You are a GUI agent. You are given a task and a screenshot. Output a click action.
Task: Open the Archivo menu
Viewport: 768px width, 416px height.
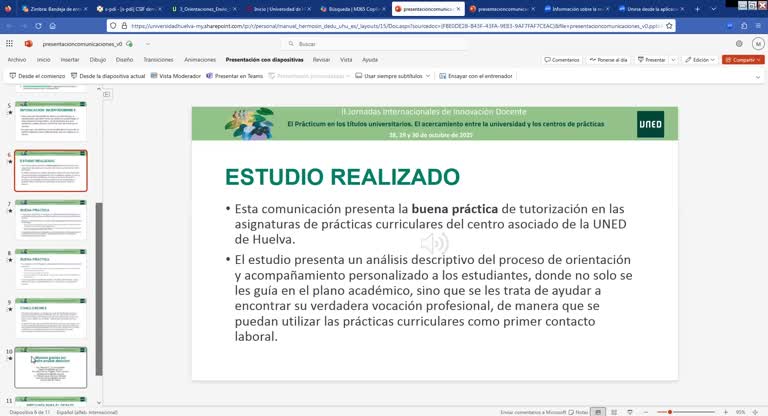pos(17,60)
